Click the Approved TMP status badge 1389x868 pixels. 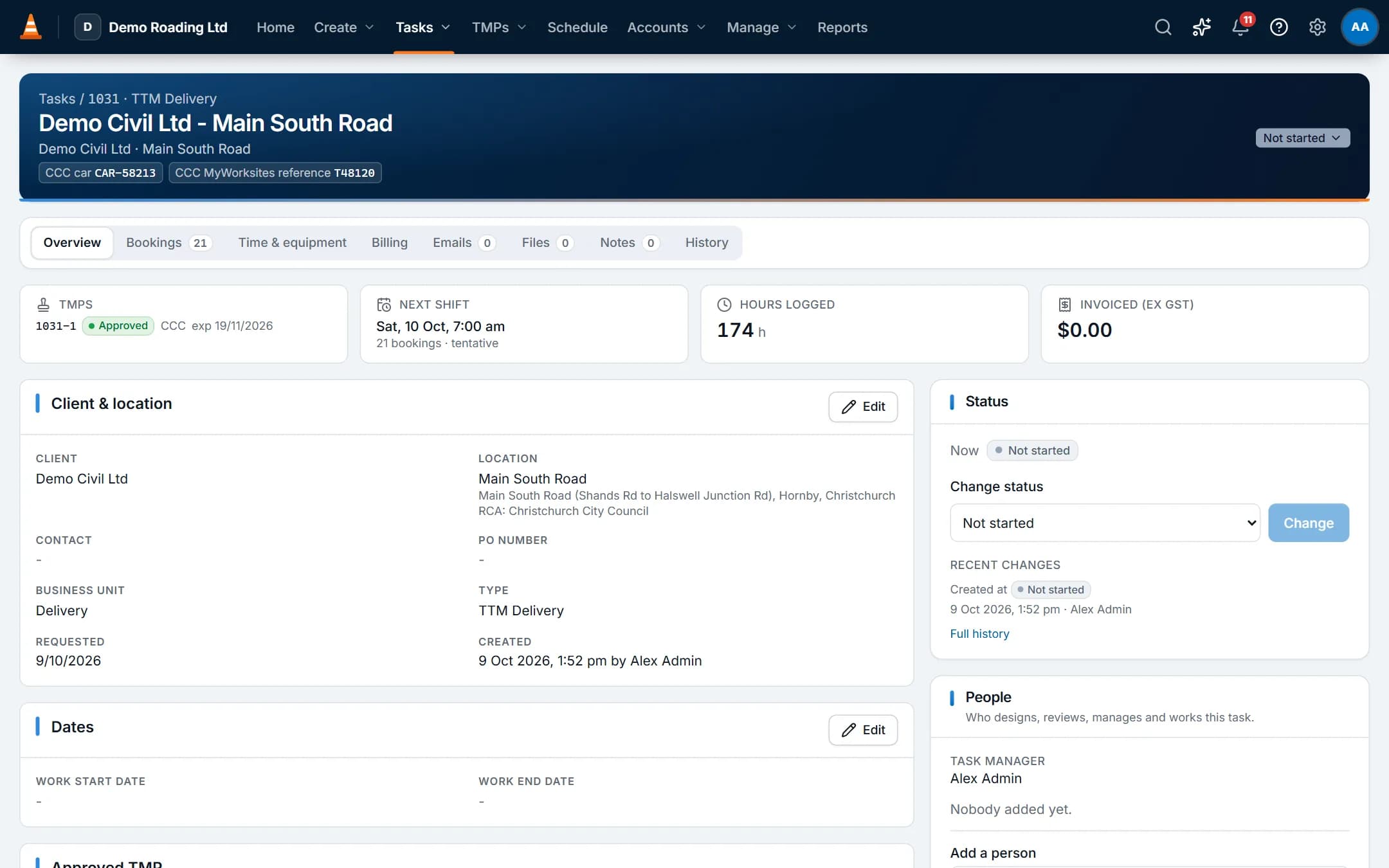pyautogui.click(x=118, y=325)
